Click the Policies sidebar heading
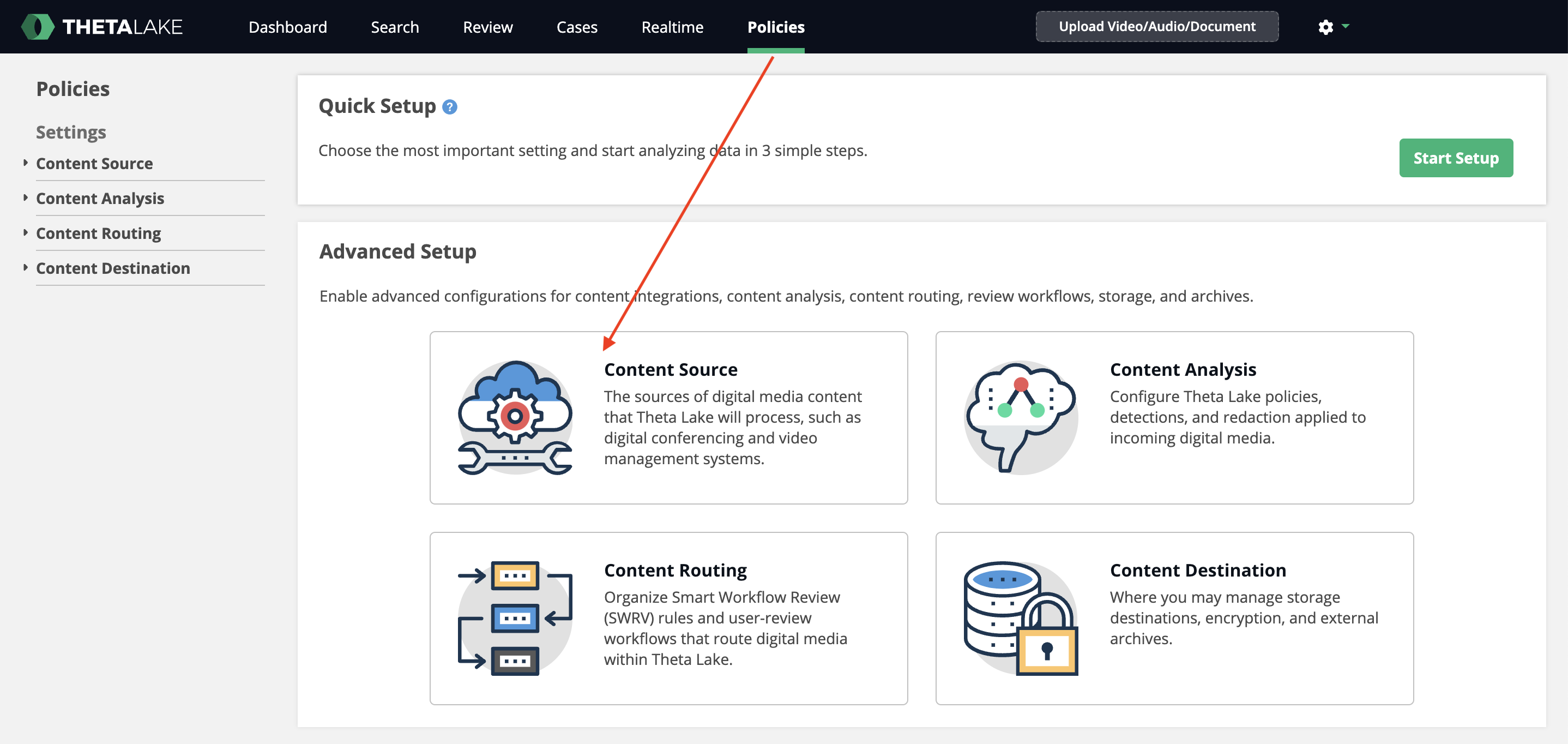The height and width of the screenshot is (744, 1568). pyautogui.click(x=73, y=89)
